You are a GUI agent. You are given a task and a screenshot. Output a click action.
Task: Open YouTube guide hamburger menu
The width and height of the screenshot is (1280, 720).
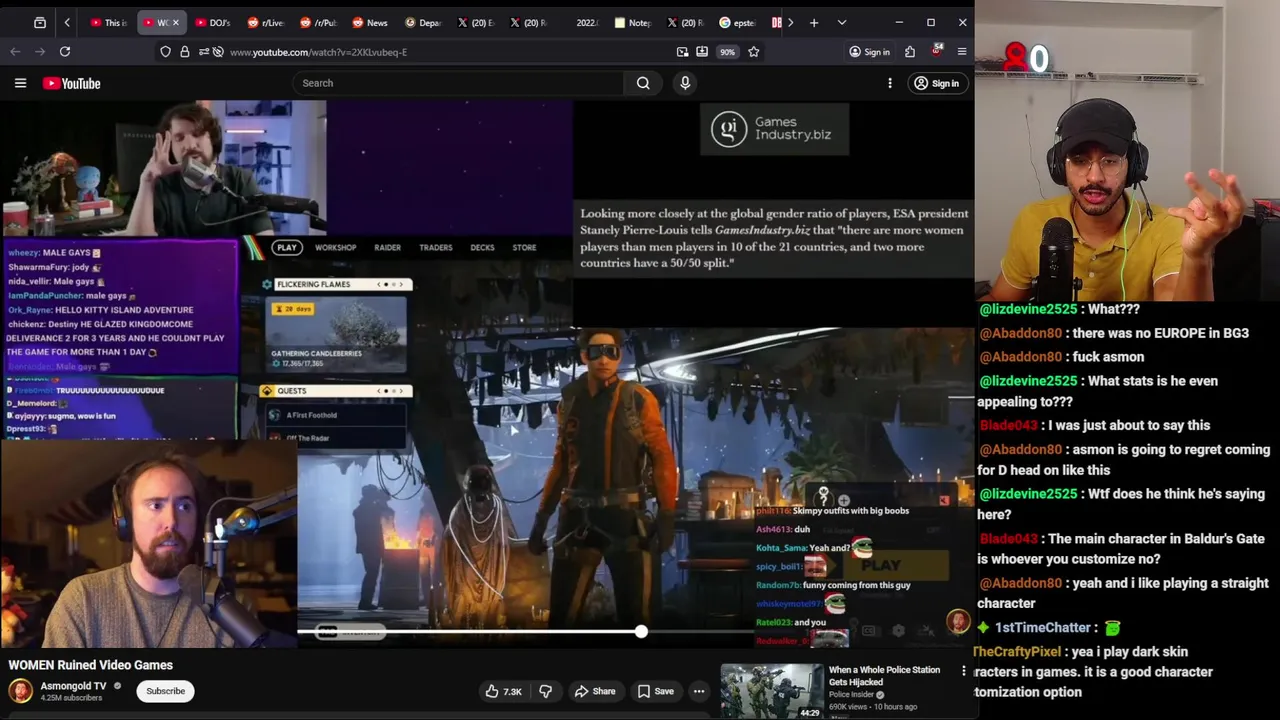20,83
